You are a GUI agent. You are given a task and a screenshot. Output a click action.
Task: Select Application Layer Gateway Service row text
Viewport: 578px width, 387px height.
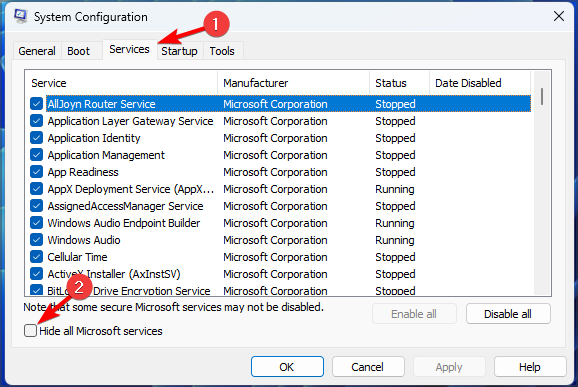tap(130, 121)
